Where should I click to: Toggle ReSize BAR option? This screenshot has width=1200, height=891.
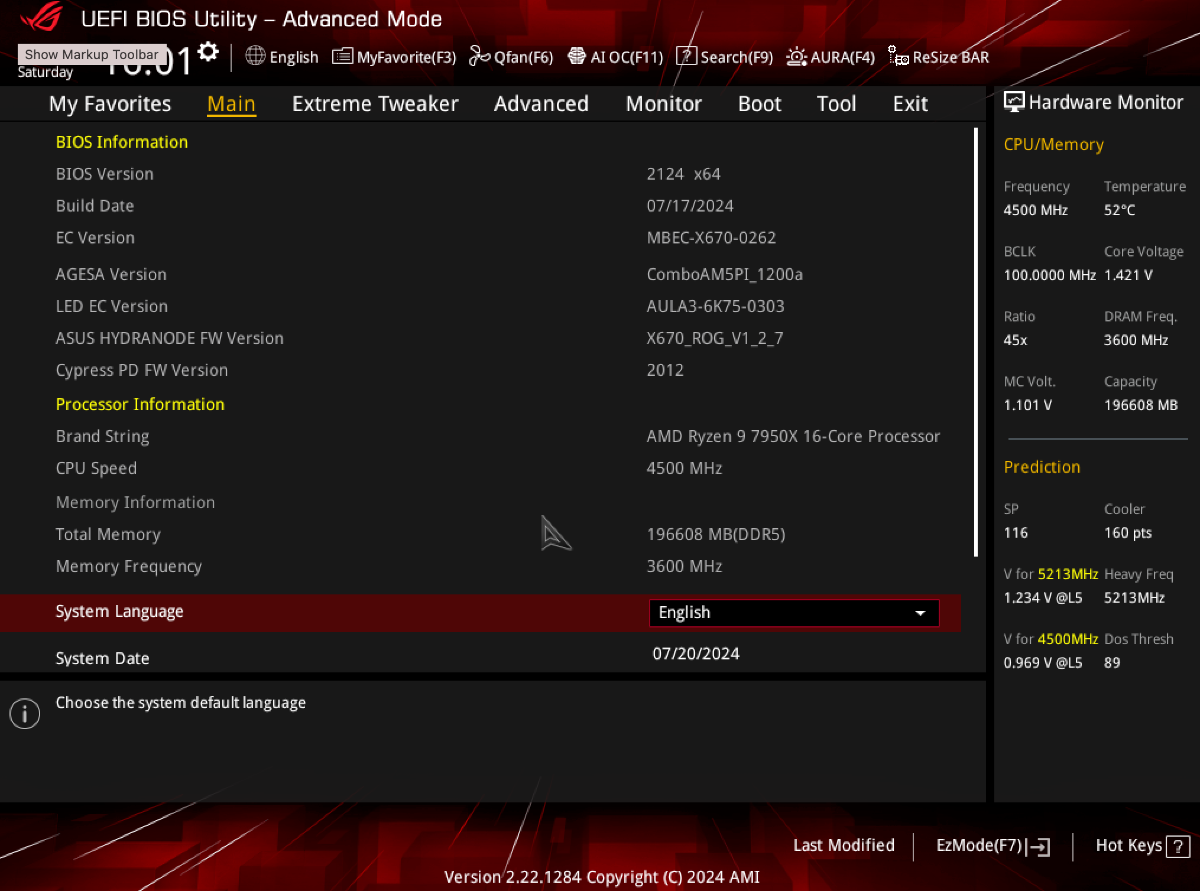click(938, 57)
